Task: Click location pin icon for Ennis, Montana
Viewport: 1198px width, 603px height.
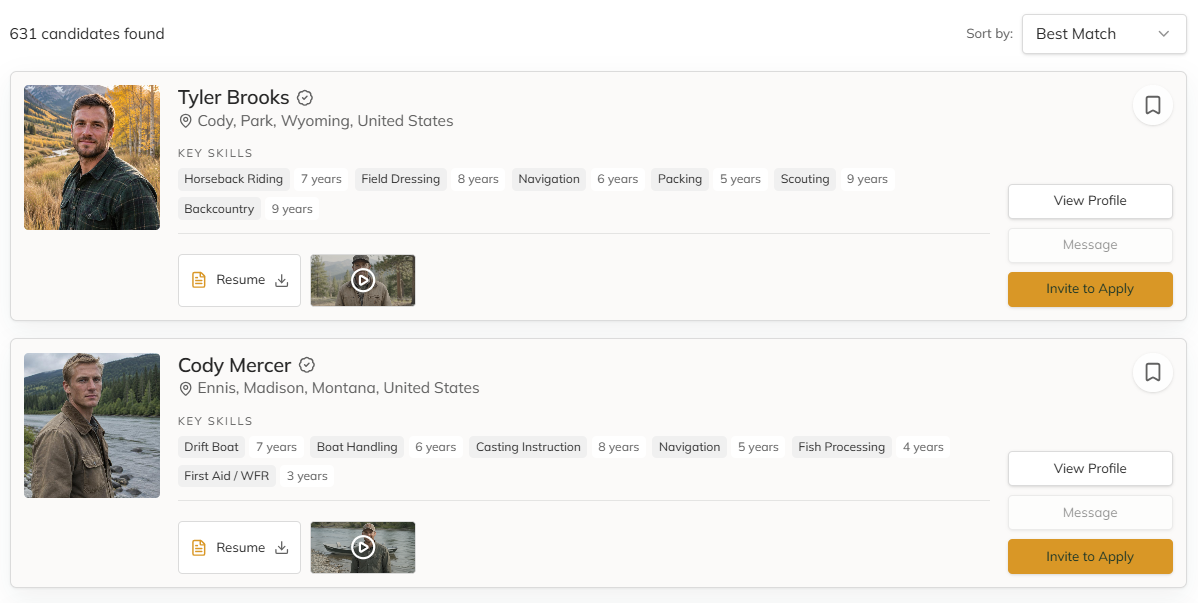Action: [x=185, y=388]
